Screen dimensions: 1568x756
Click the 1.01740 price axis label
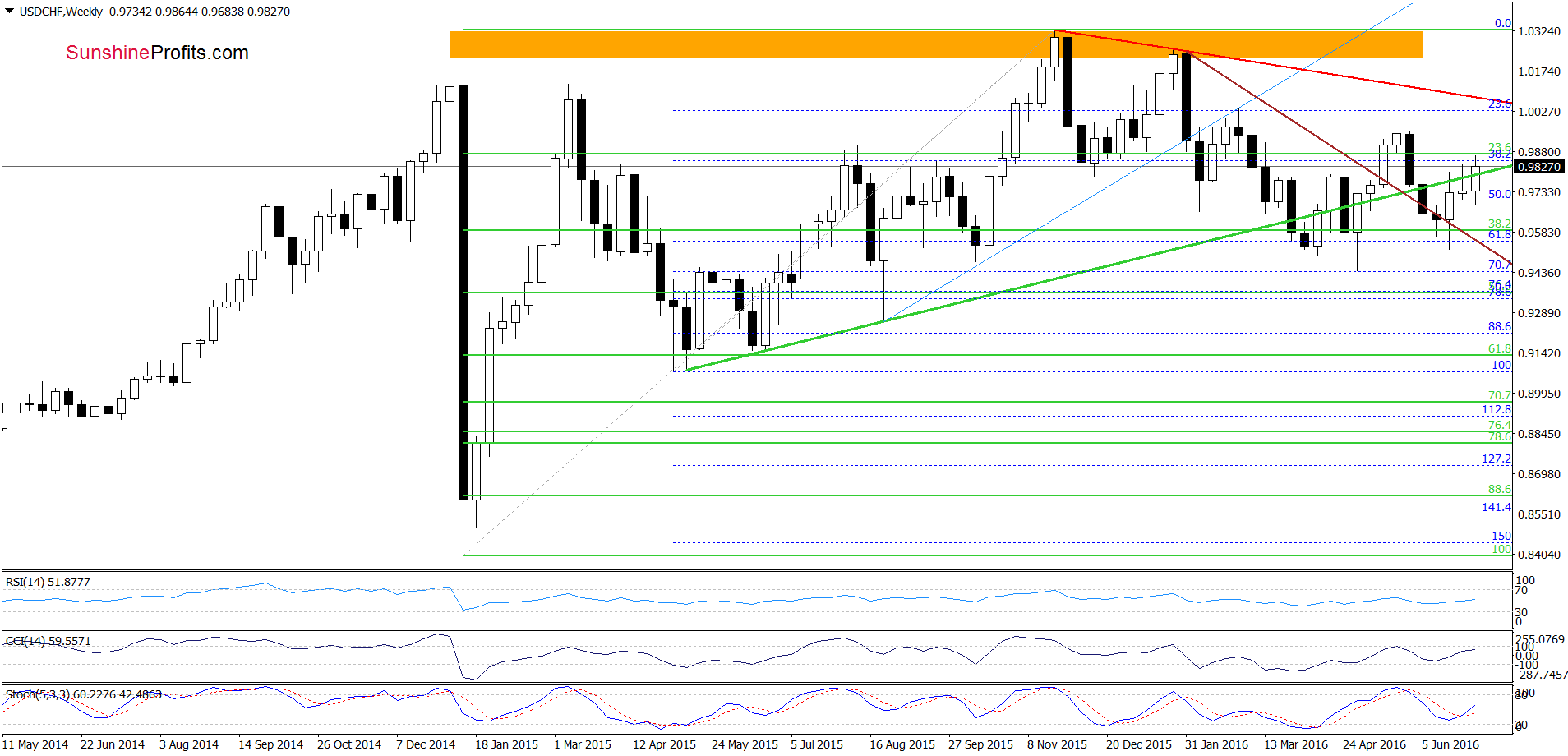coord(1539,71)
